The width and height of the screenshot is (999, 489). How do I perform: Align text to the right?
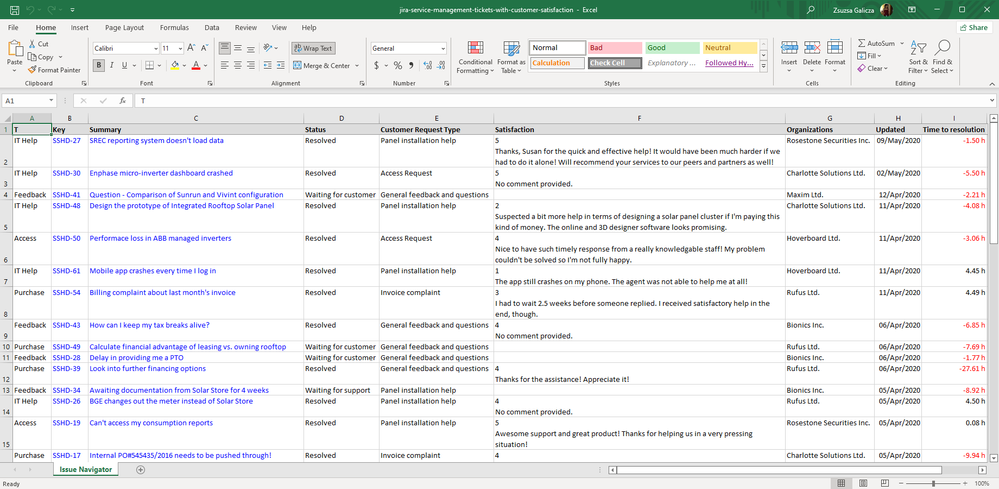[250, 66]
